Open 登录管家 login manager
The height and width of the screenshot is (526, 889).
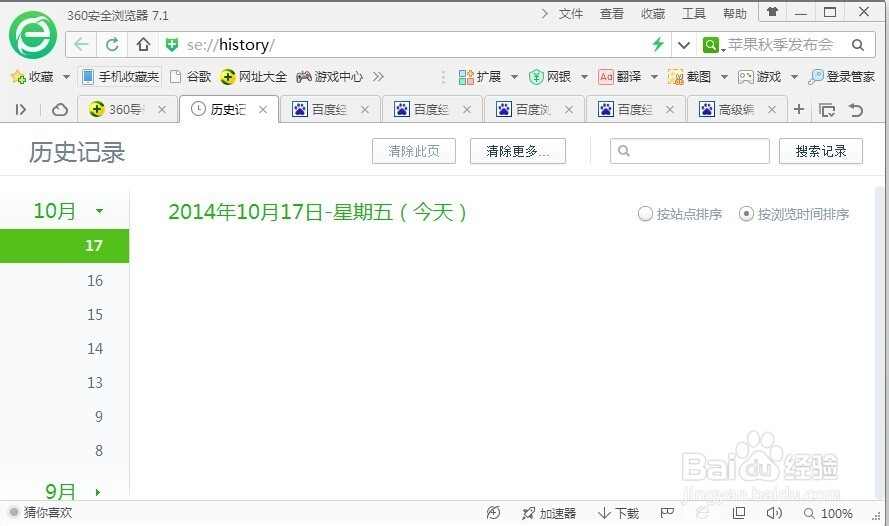point(841,77)
